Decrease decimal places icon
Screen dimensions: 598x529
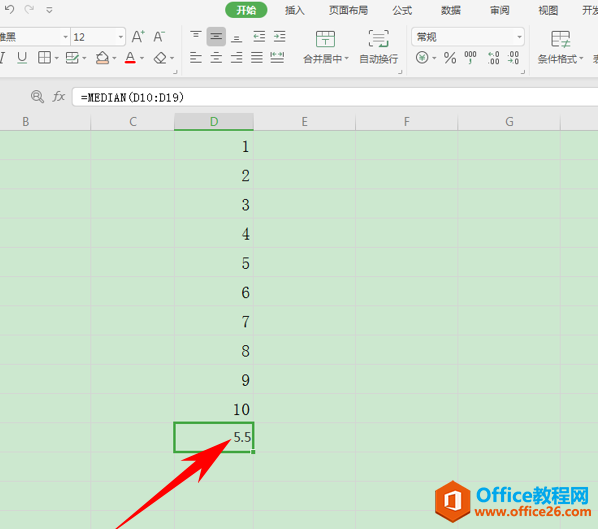(513, 58)
